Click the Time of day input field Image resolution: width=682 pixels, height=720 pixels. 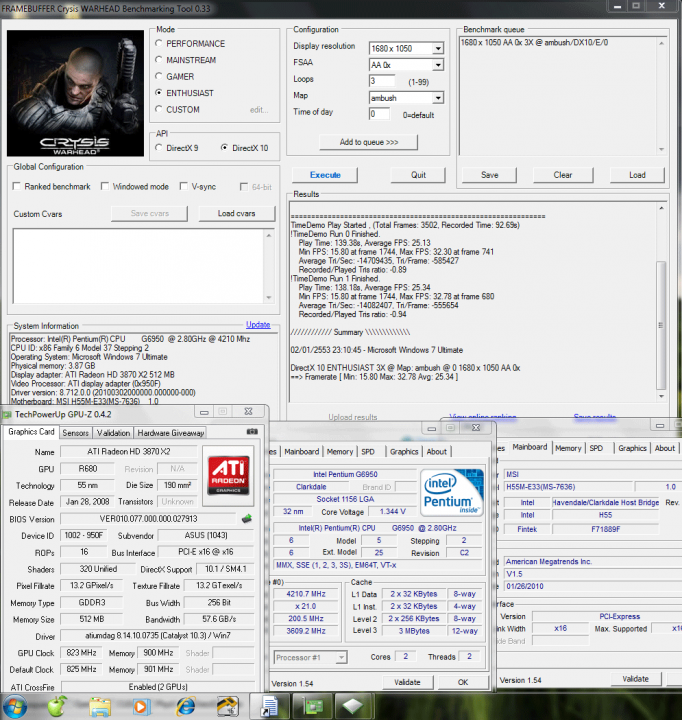pyautogui.click(x=379, y=113)
